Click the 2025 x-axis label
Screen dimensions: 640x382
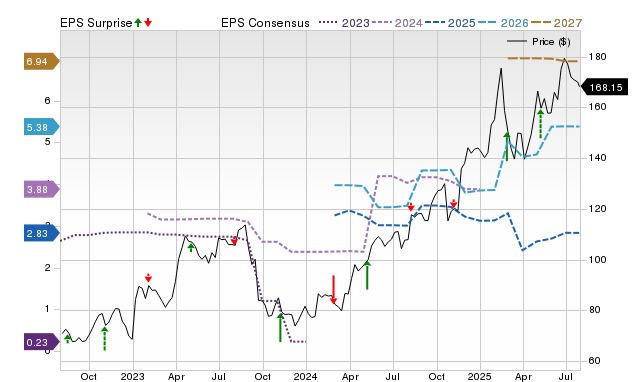(480, 376)
